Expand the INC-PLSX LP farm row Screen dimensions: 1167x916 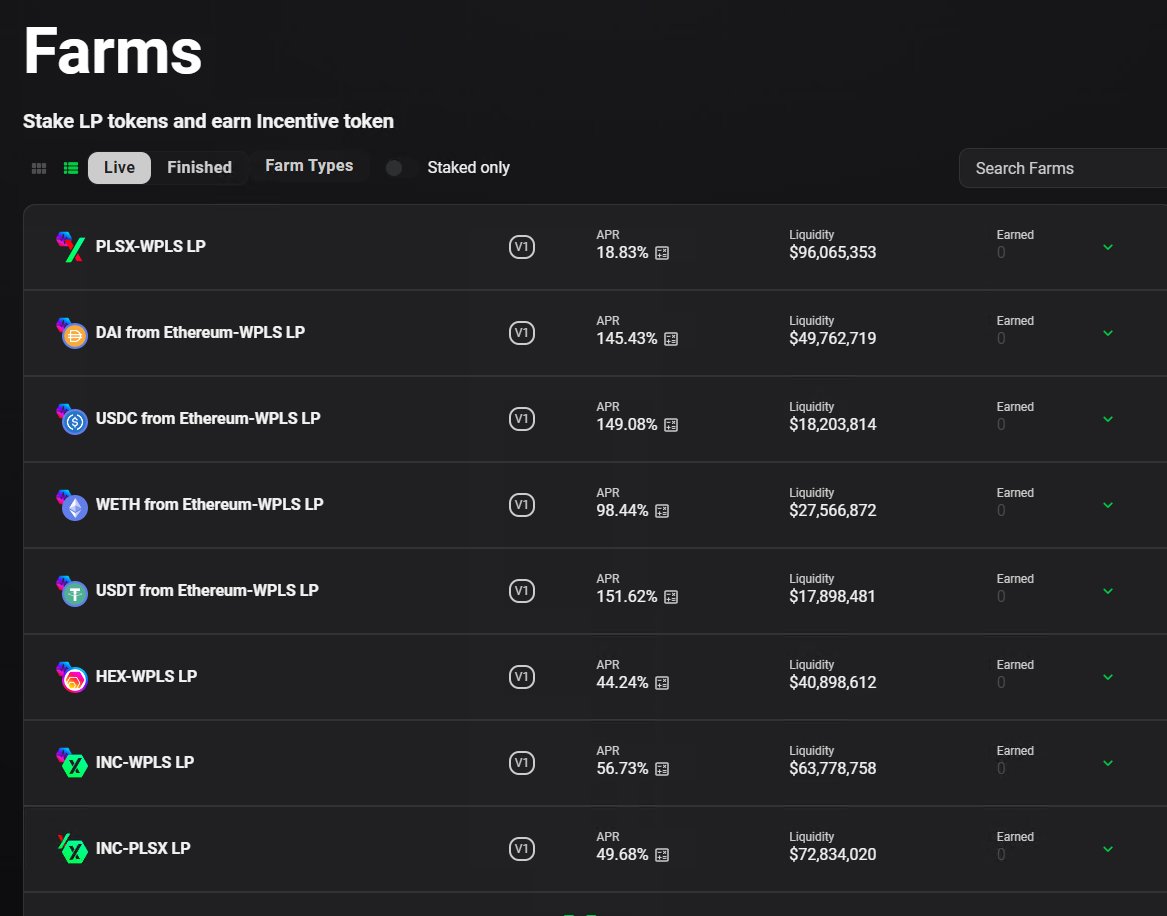pos(1107,848)
